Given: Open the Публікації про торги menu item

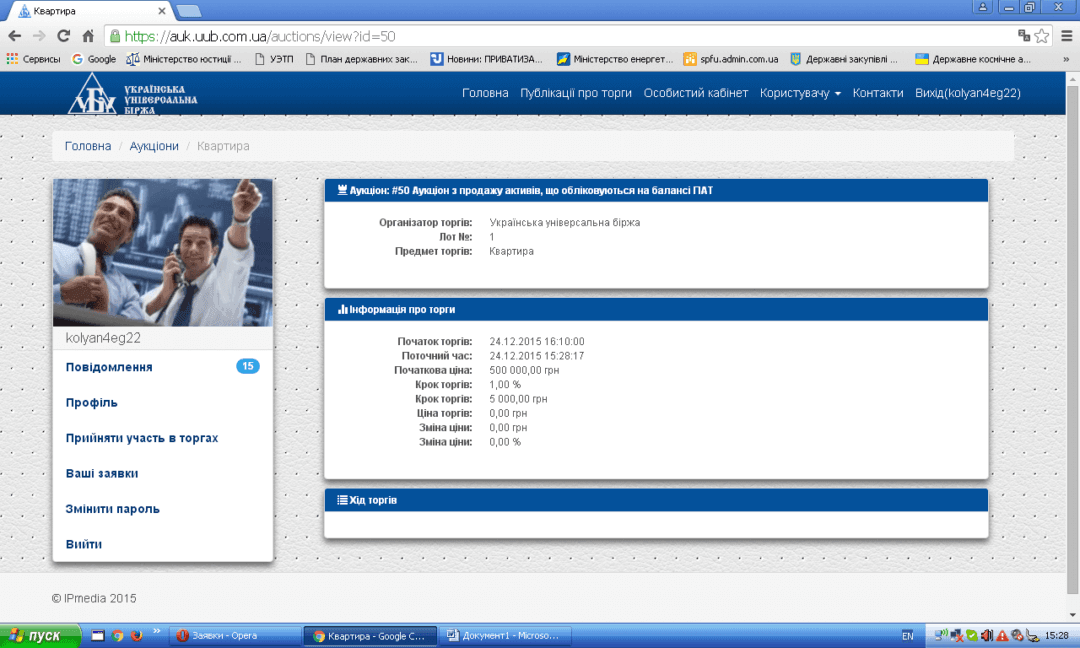Looking at the screenshot, I should point(576,93).
